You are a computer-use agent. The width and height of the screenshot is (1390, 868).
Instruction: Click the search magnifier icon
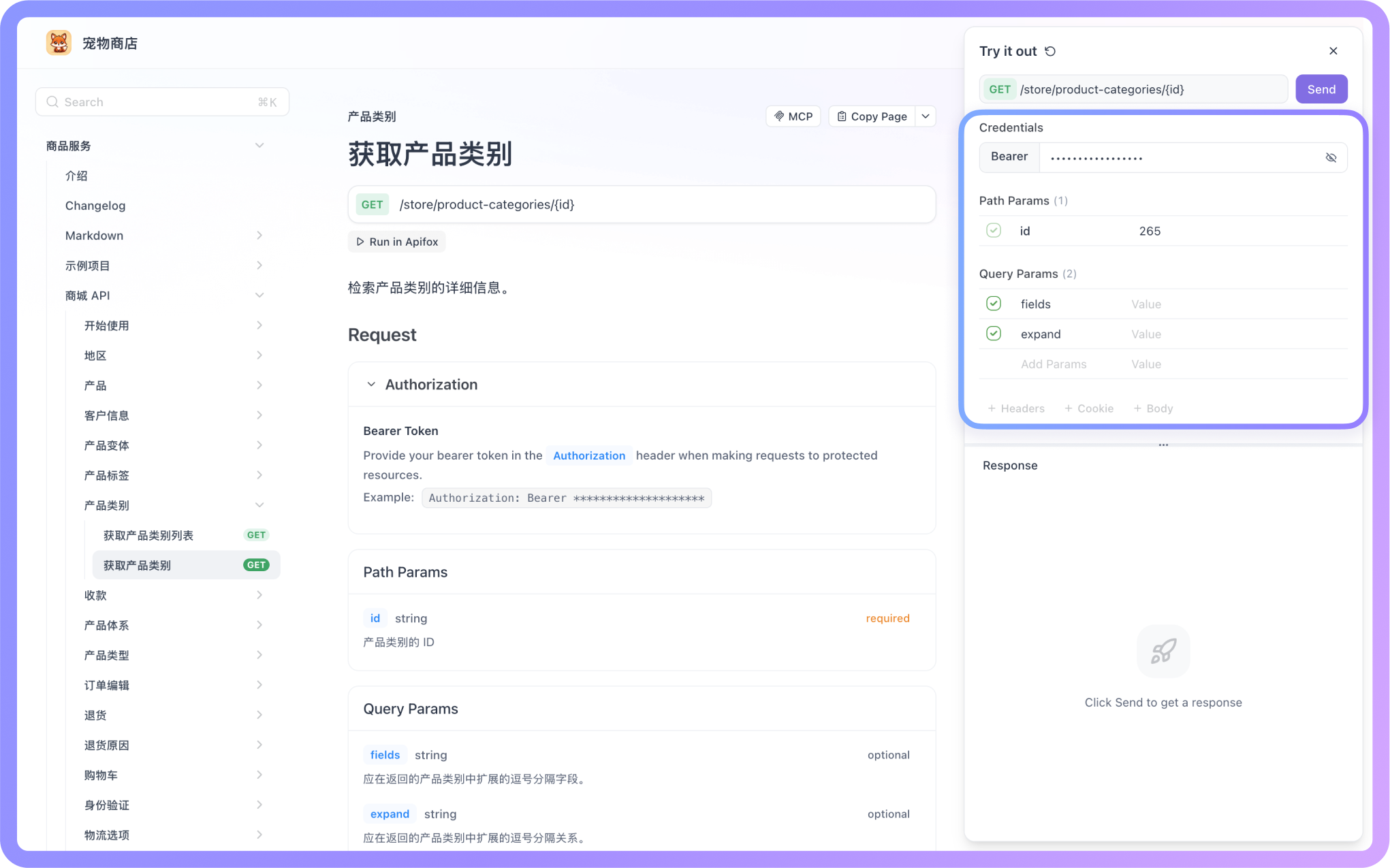(x=52, y=102)
